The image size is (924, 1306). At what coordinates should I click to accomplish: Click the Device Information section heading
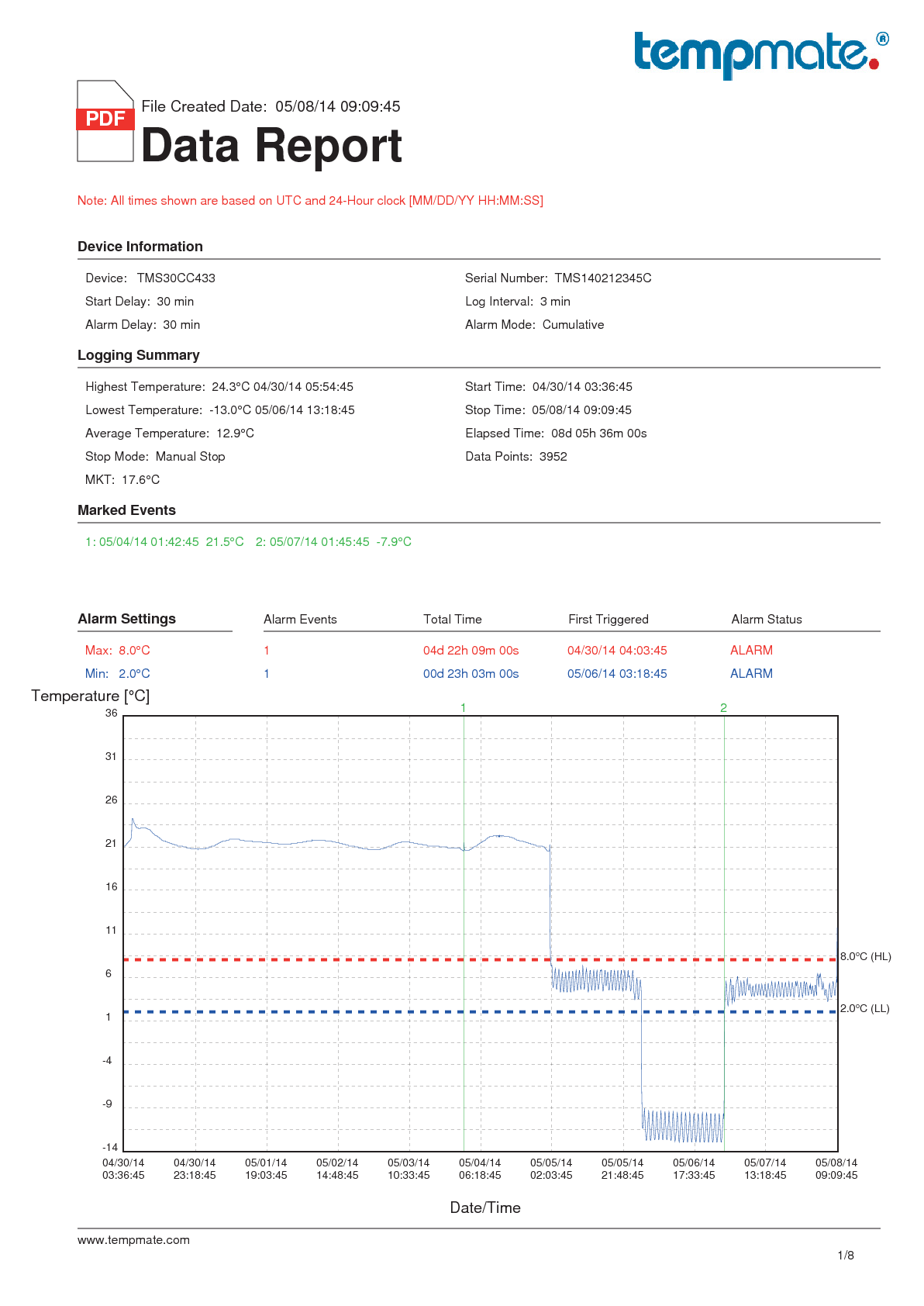(140, 247)
